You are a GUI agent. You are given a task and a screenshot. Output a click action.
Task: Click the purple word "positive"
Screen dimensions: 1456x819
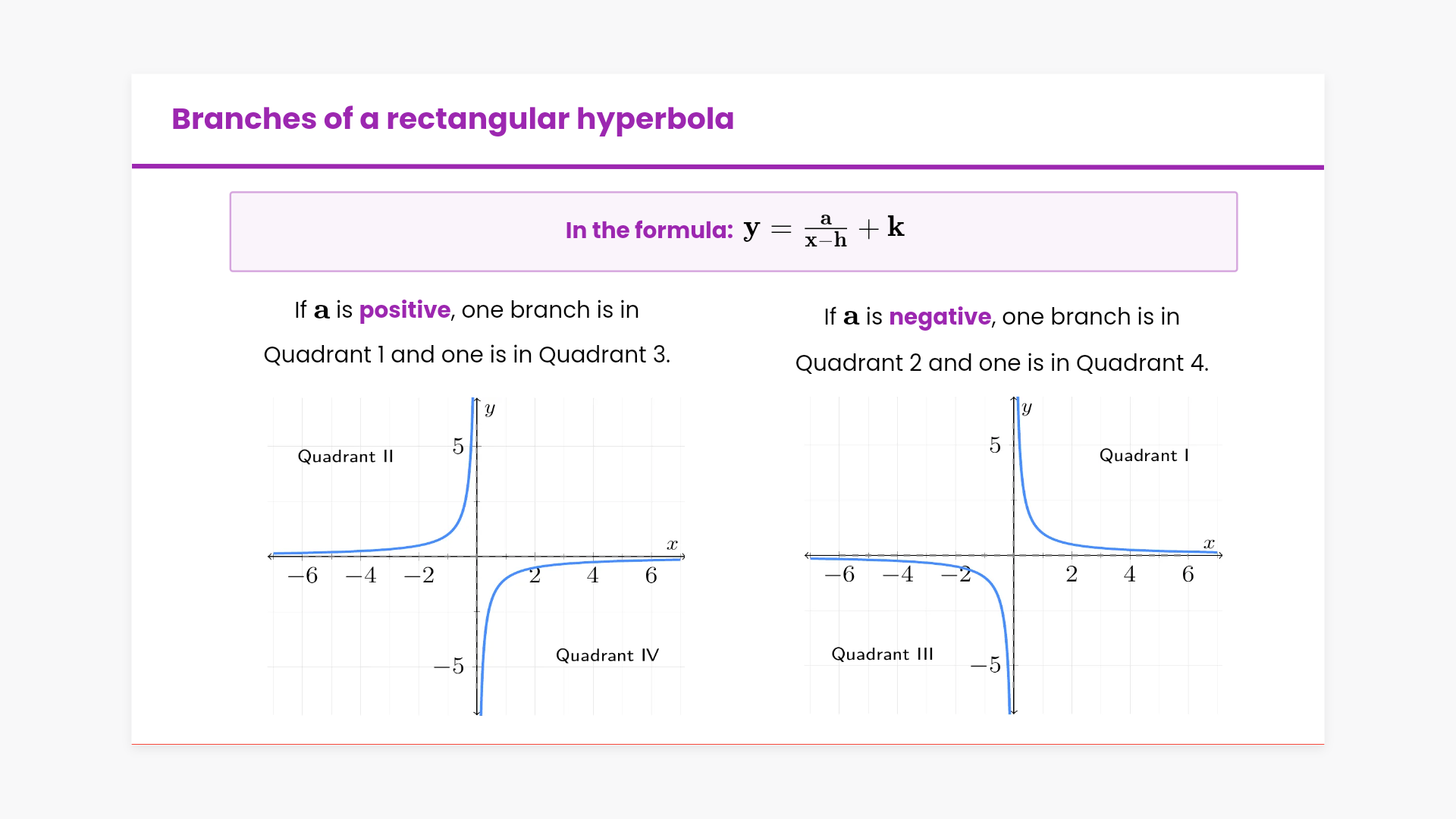coord(404,310)
